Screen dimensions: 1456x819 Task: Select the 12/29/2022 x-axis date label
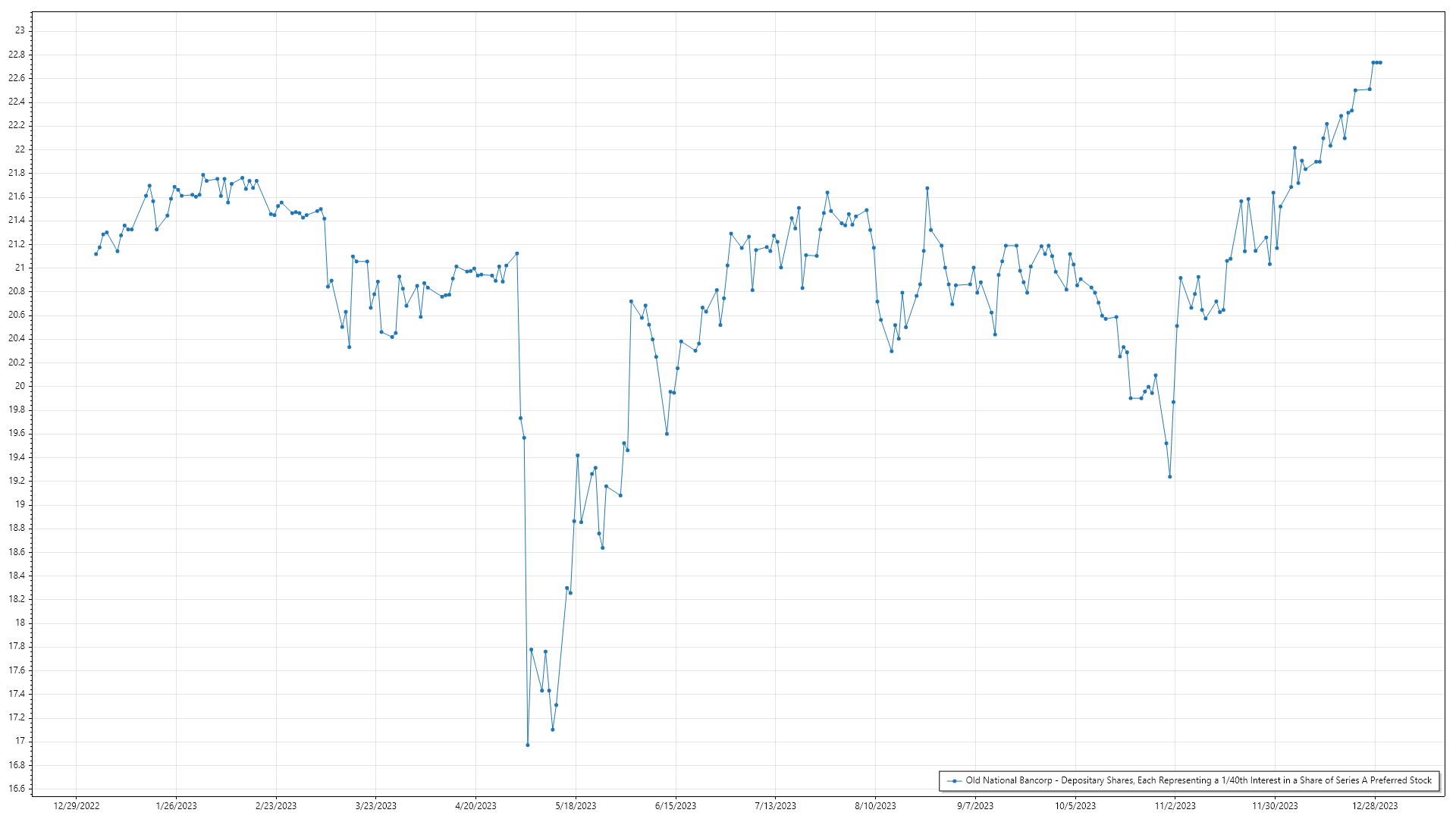[x=77, y=806]
